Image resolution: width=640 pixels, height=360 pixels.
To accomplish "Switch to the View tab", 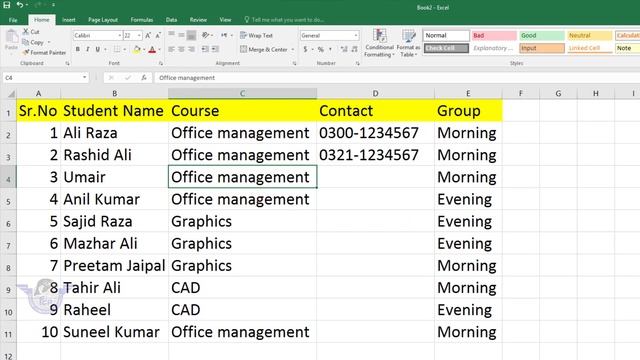I will point(225,20).
